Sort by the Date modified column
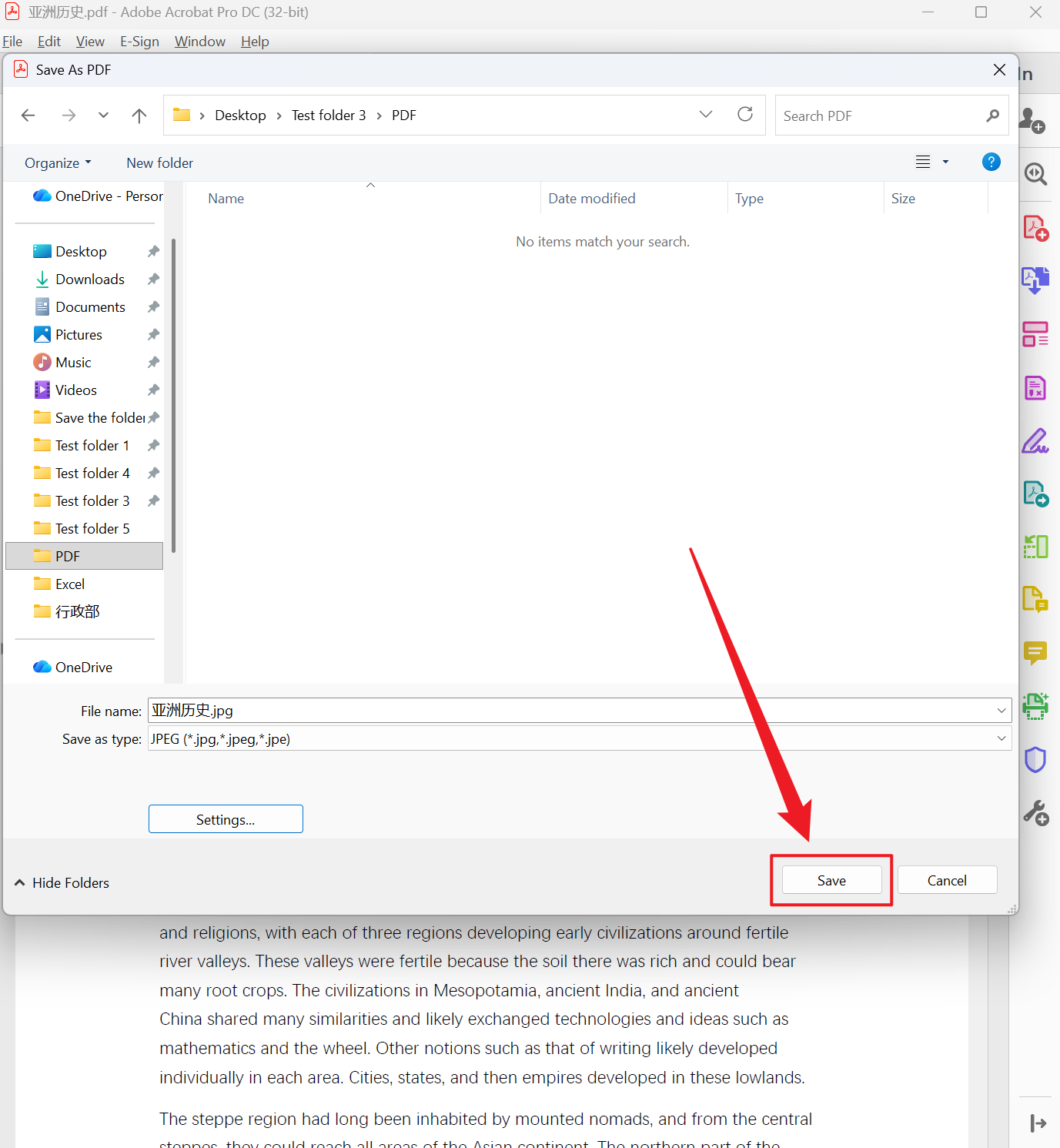 [634, 199]
